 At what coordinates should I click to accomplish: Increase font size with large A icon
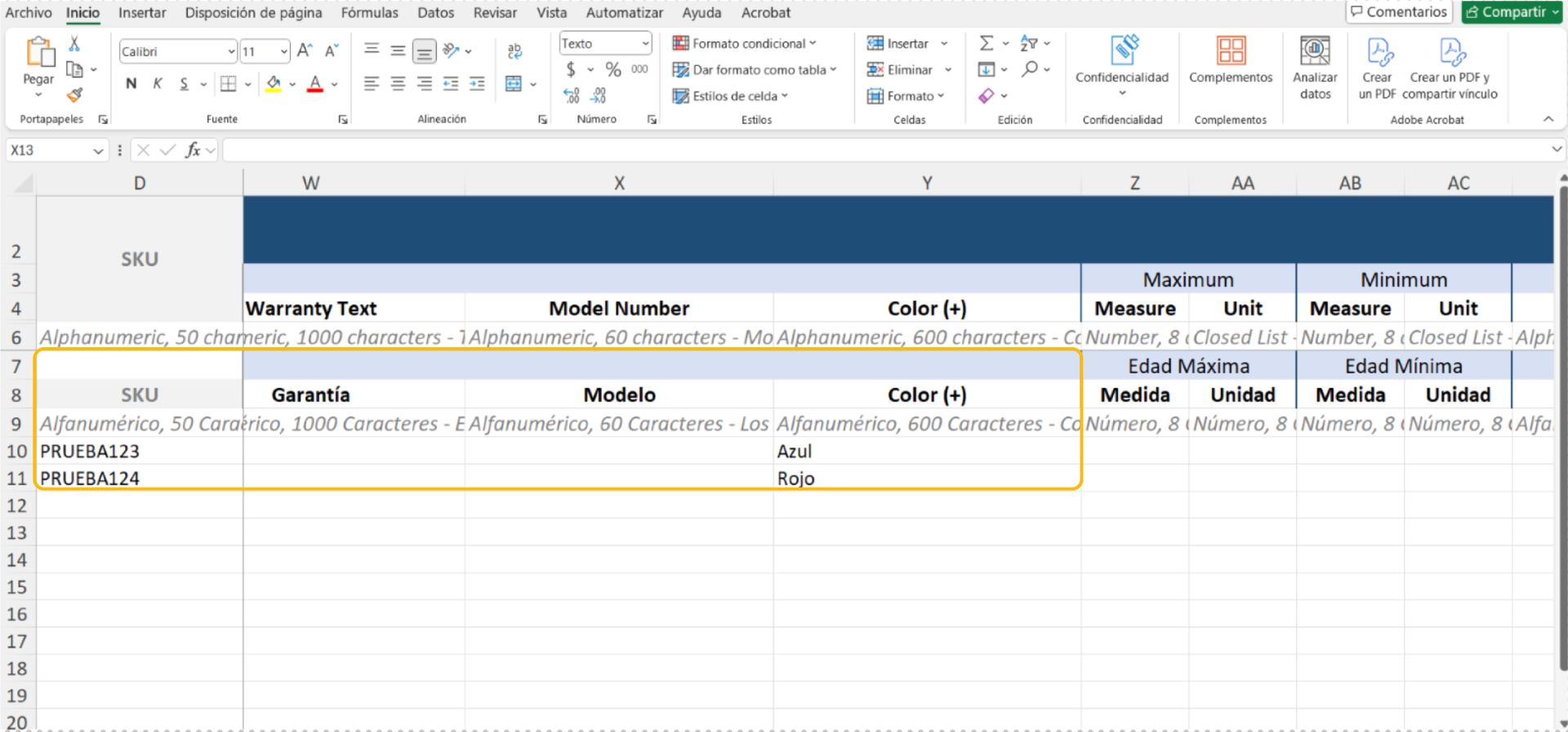(305, 51)
